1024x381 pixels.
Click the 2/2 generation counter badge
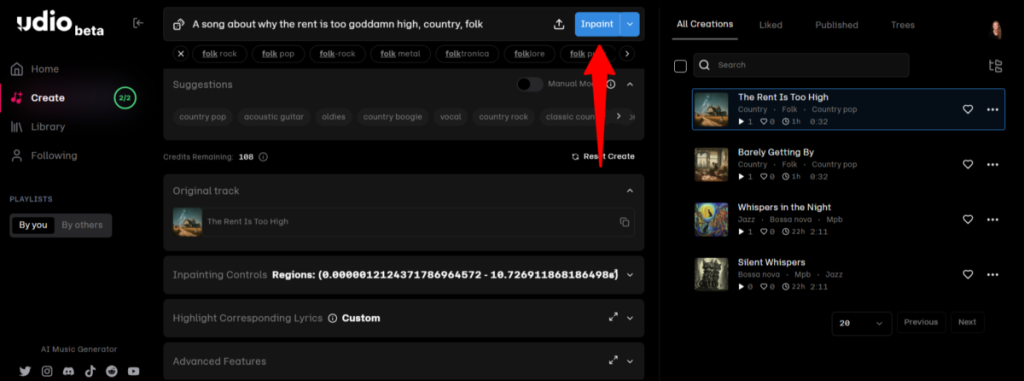[x=125, y=98]
